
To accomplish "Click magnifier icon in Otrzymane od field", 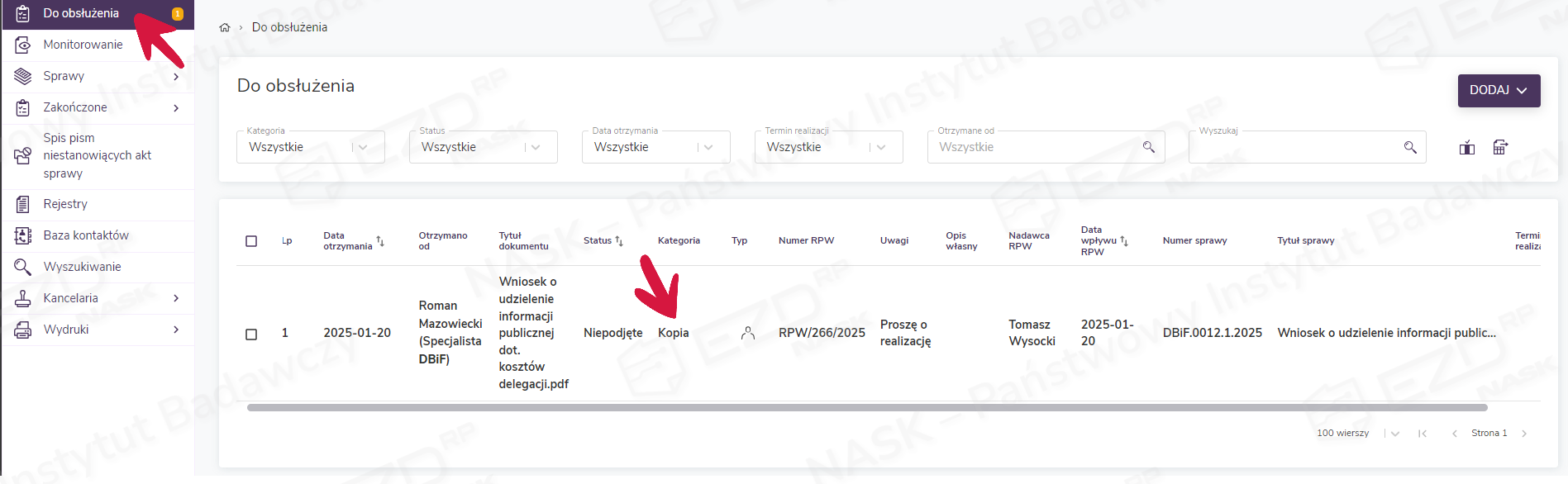I will coord(1148,147).
